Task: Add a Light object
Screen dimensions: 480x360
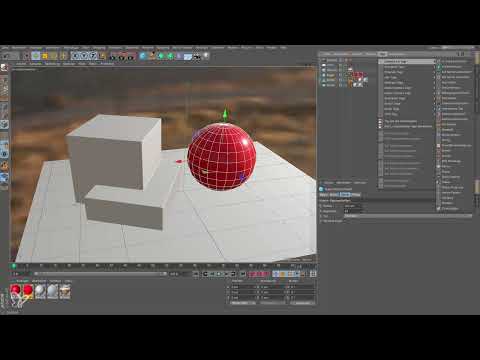Action: click(206, 56)
